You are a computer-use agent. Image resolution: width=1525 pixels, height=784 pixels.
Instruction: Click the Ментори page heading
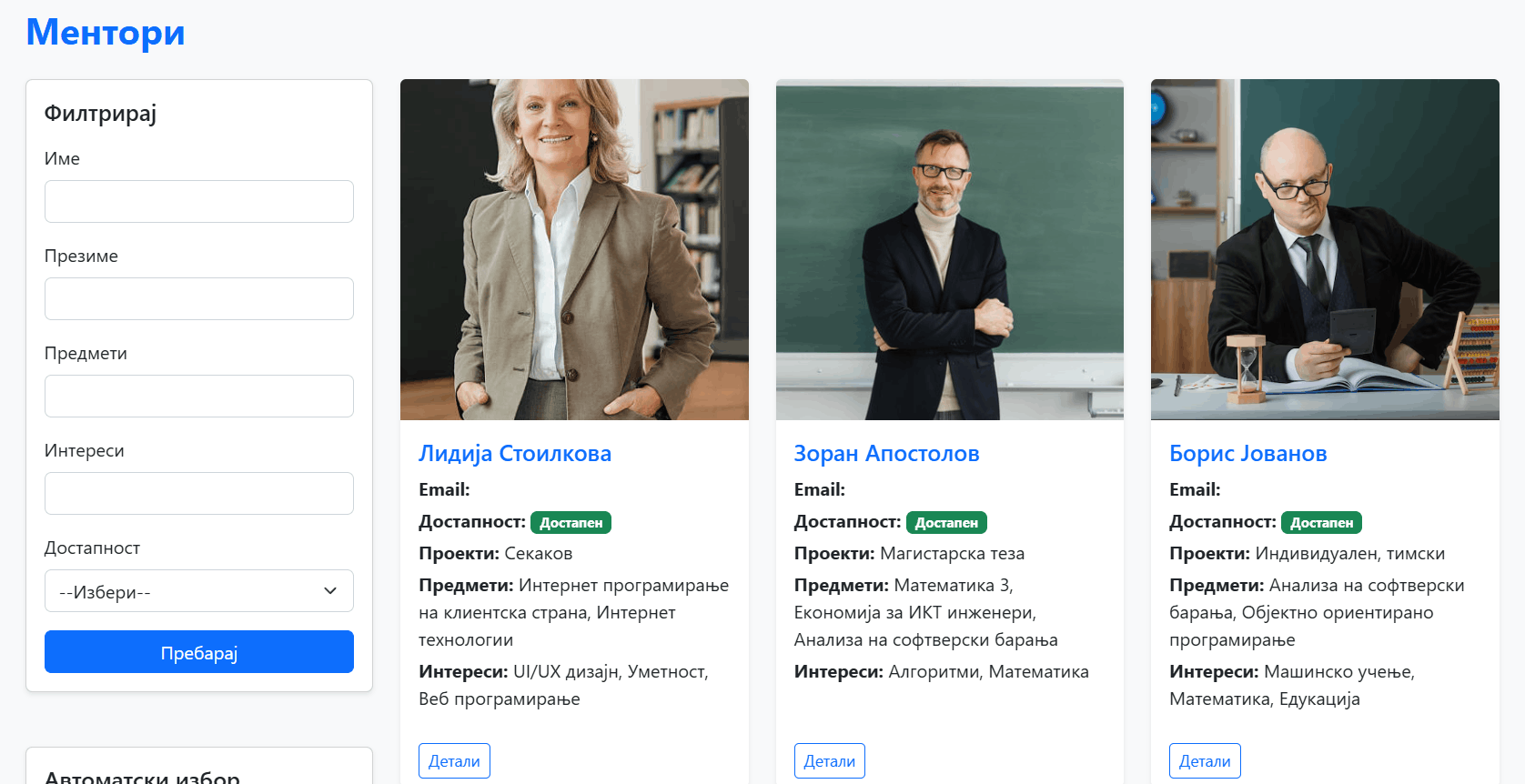click(106, 33)
